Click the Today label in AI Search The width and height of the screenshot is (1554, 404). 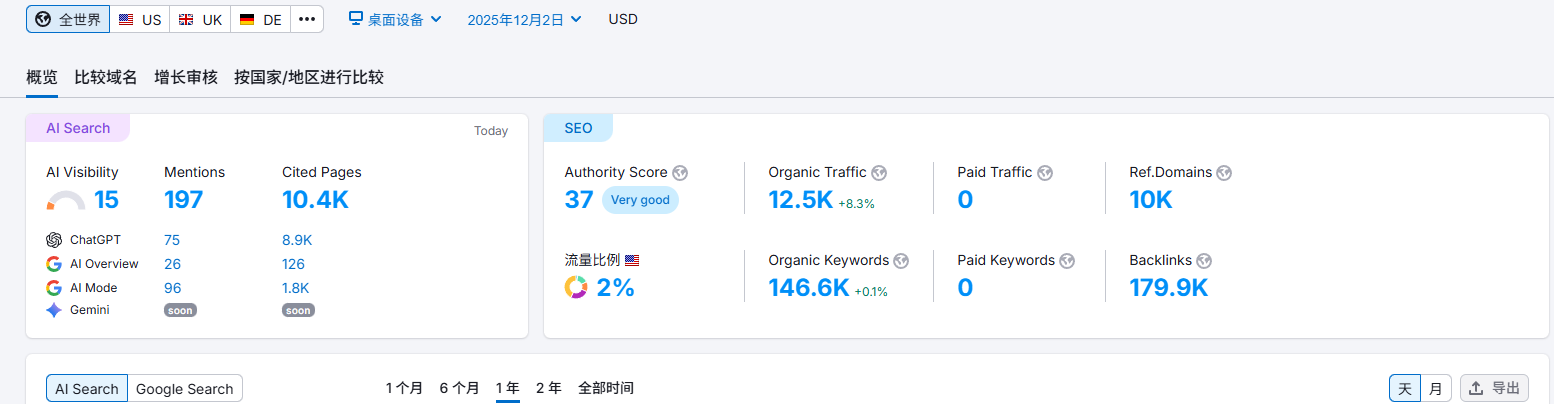[491, 131]
